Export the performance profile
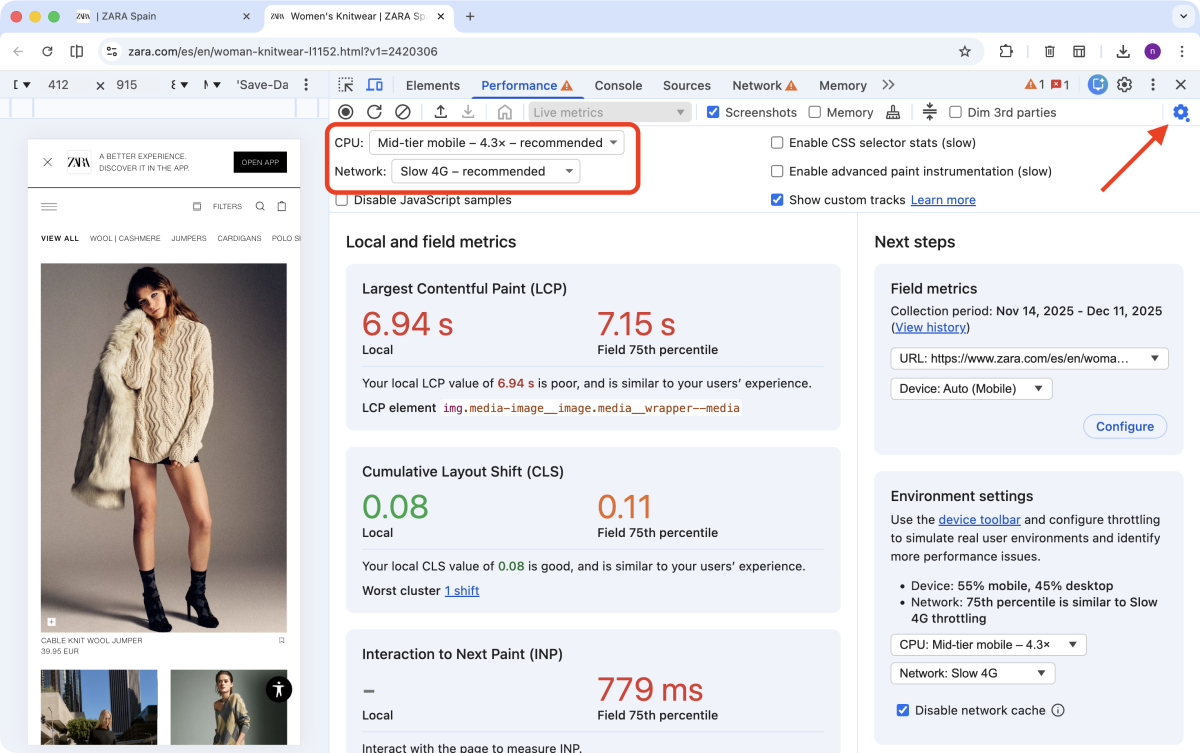 [469, 112]
